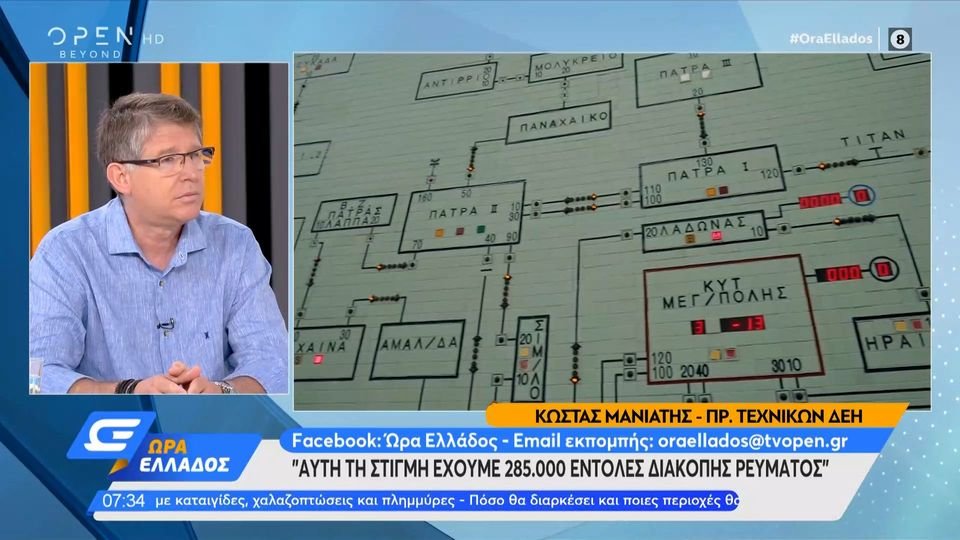Click the #OraEllados hashtag

830,39
